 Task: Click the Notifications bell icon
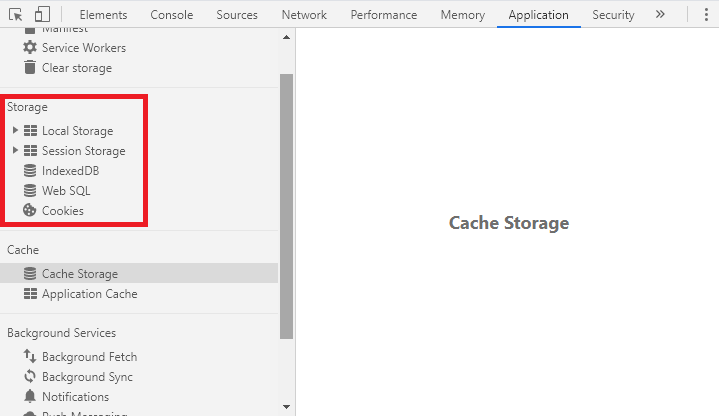pyautogui.click(x=30, y=396)
